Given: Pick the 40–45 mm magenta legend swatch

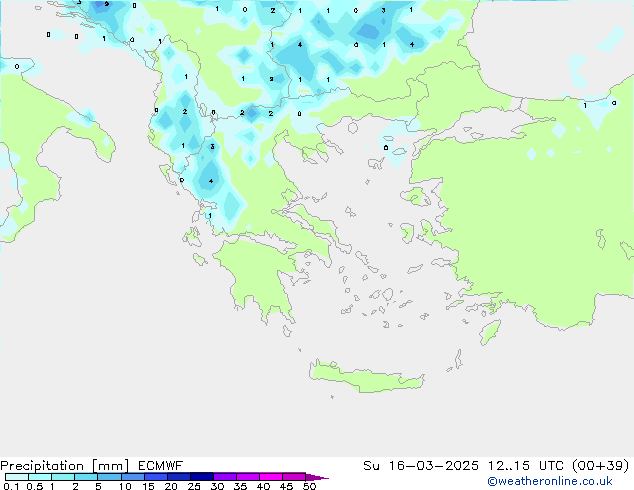Looking at the screenshot, I should coord(271,477).
